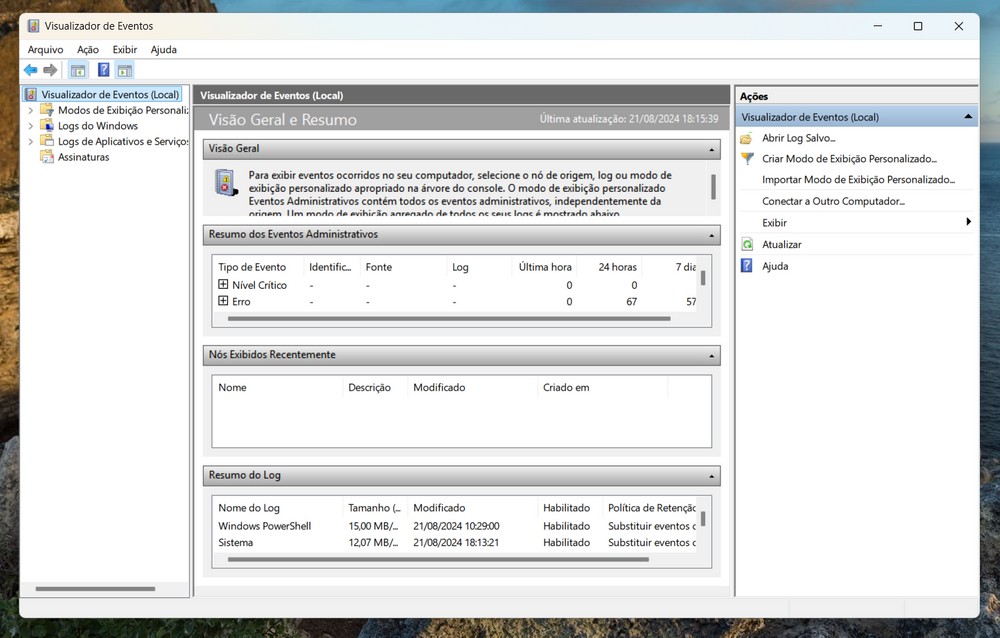Click the show/hide console tree toolbar icon
The width and height of the screenshot is (1000, 638).
click(x=78, y=70)
